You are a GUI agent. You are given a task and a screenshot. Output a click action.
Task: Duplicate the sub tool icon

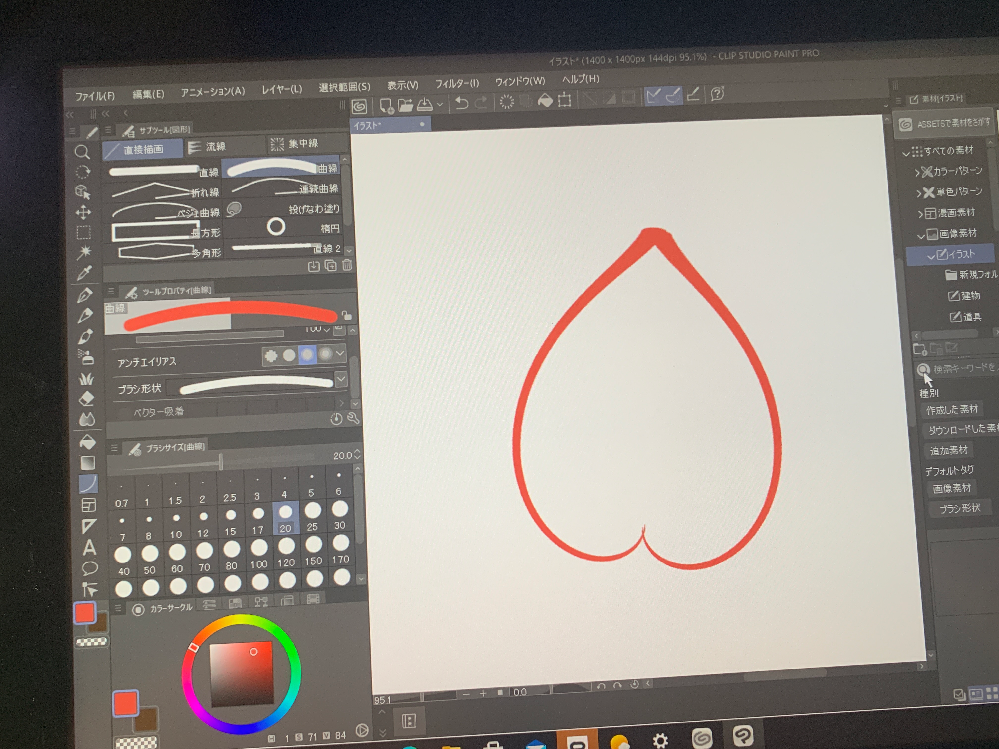point(331,266)
